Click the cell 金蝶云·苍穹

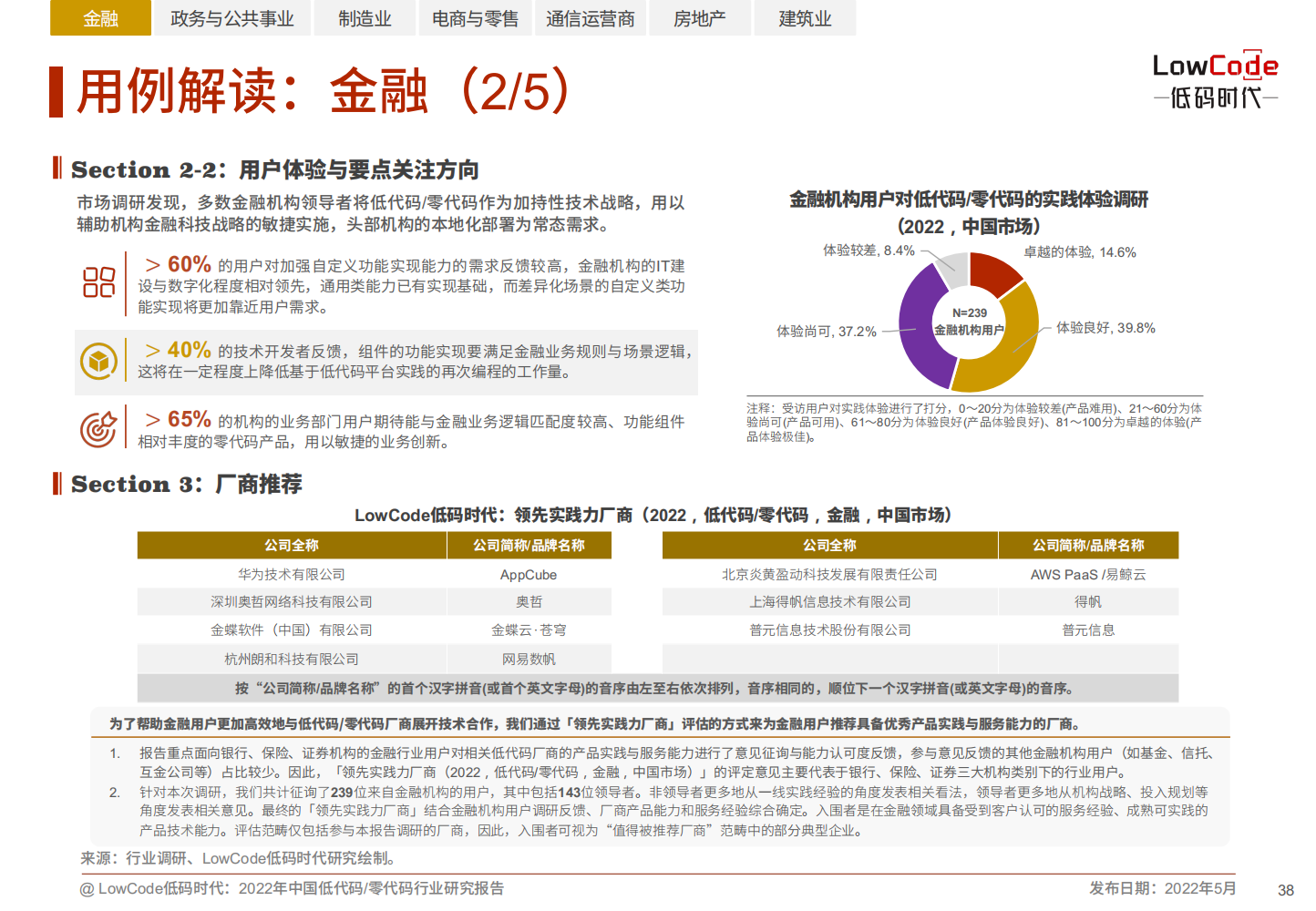click(529, 630)
